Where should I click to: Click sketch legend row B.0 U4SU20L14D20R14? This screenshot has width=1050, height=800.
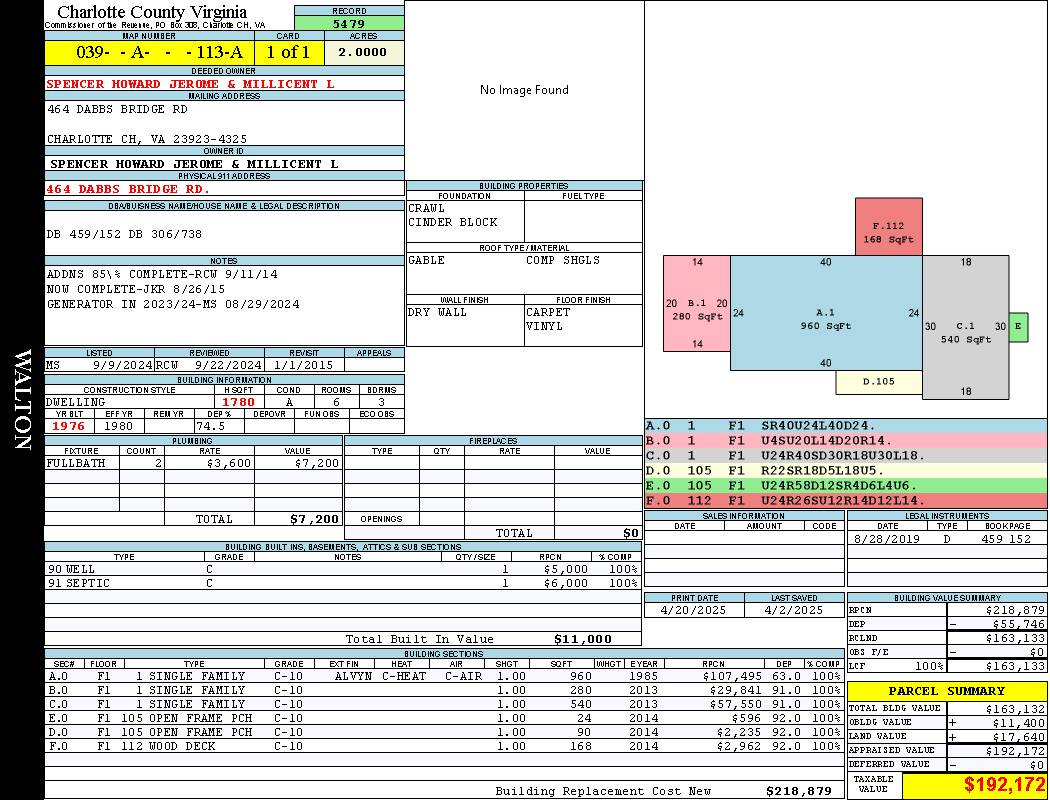coord(846,441)
